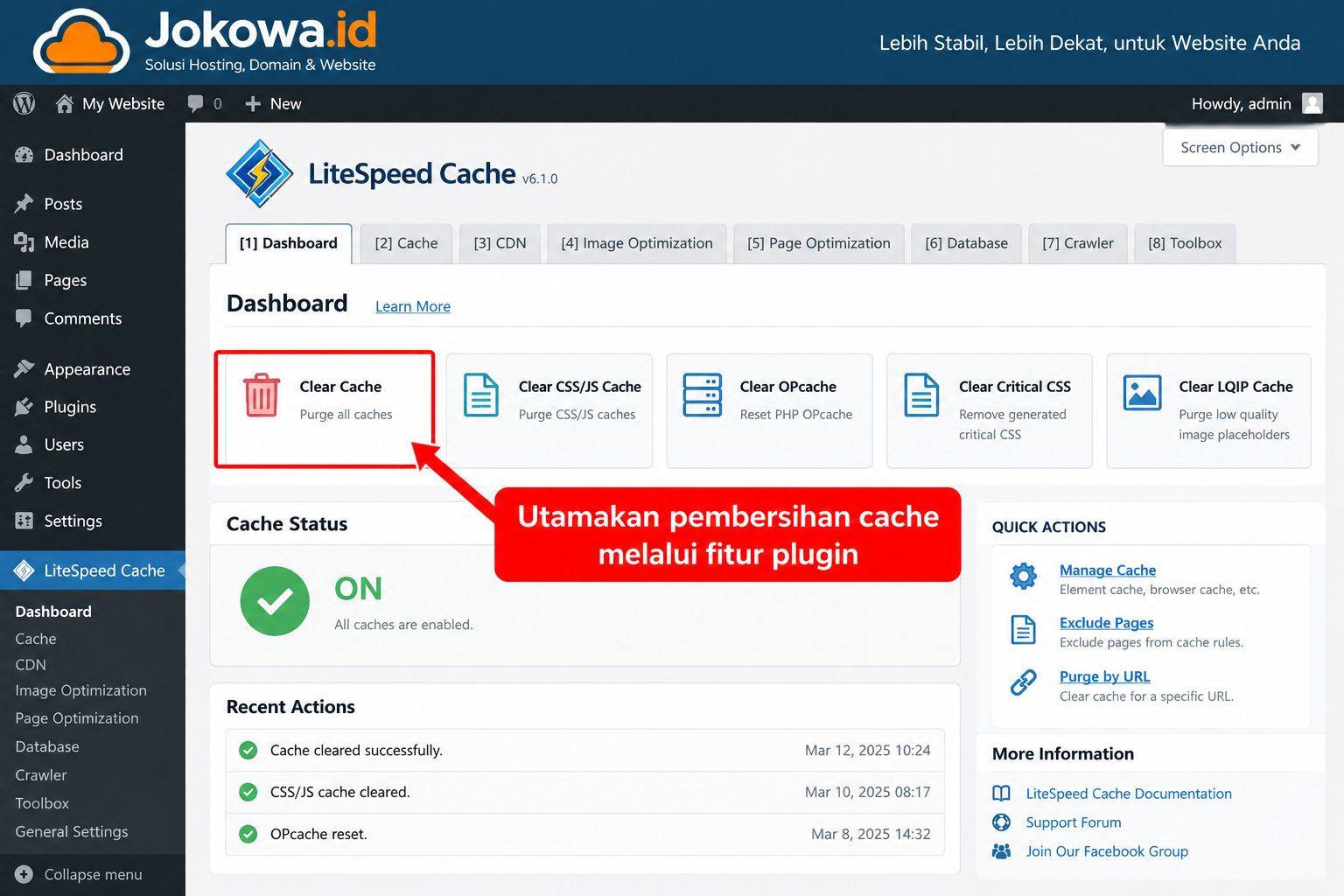Go to the [5] Page Optimization tab
Viewport: 1344px width, 896px height.
pos(819,243)
